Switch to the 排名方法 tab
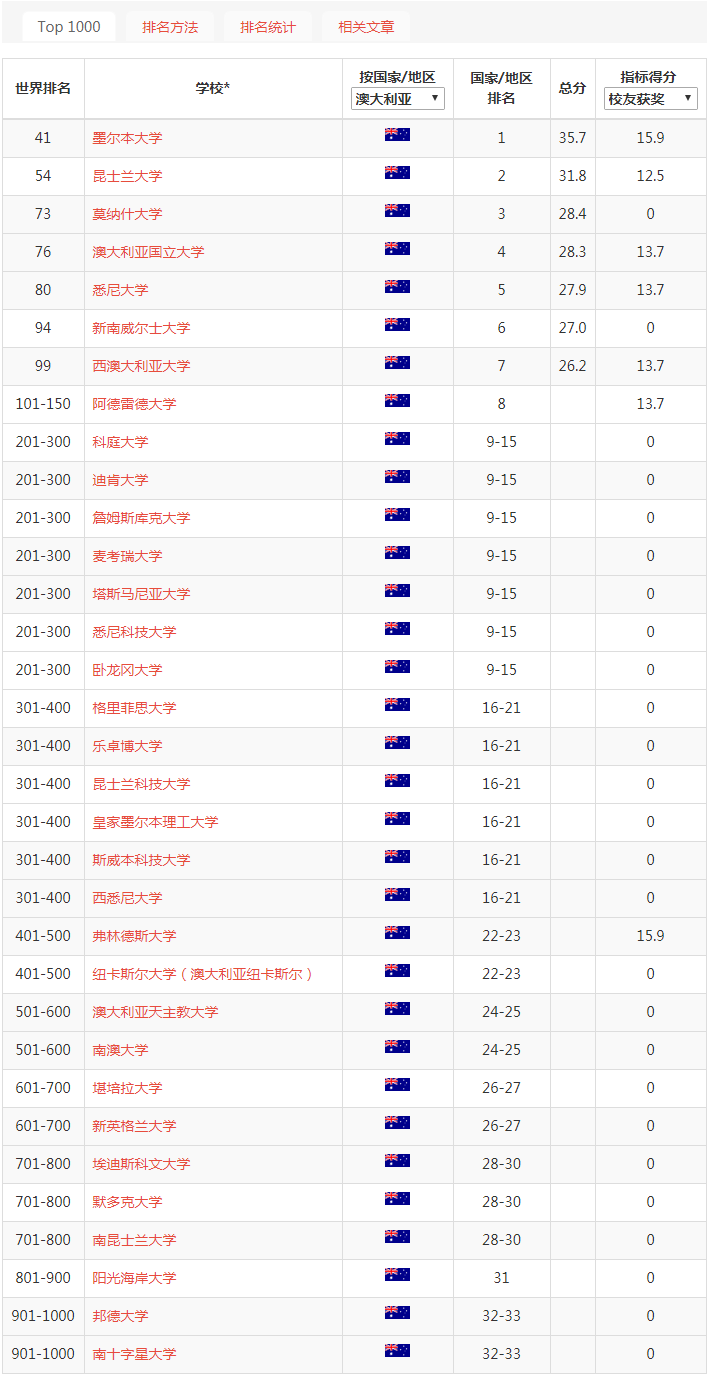 click(170, 27)
